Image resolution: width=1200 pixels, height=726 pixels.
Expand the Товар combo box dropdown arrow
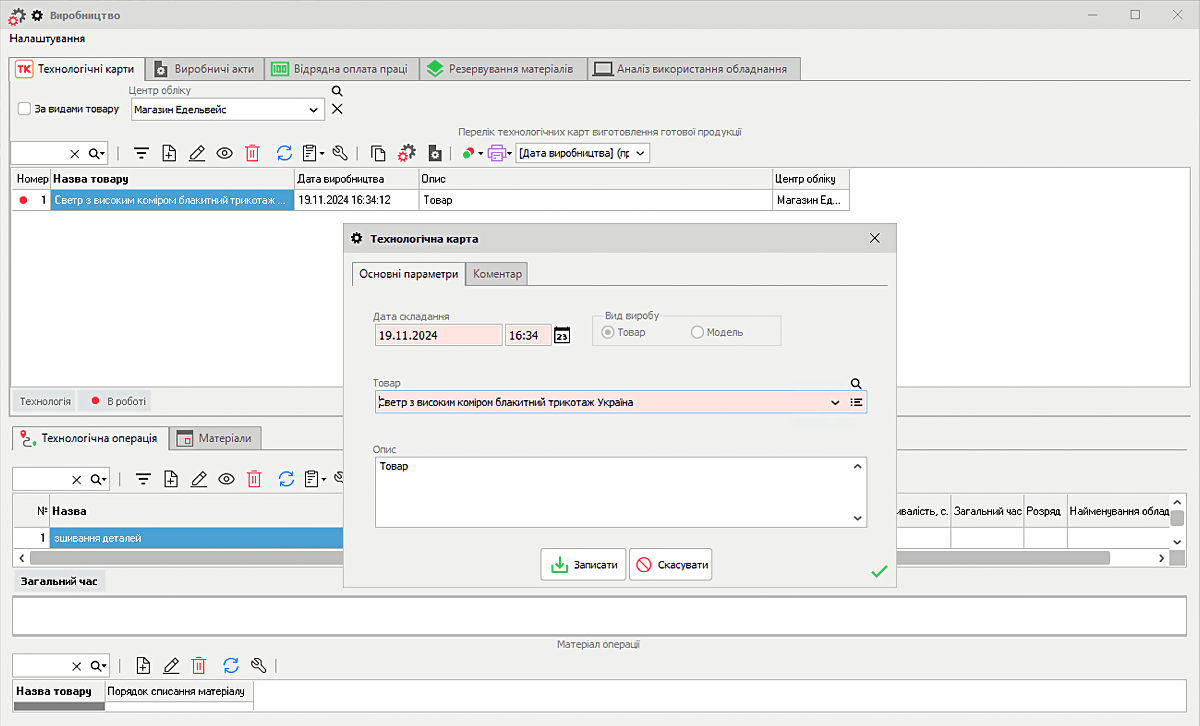pyautogui.click(x=835, y=402)
